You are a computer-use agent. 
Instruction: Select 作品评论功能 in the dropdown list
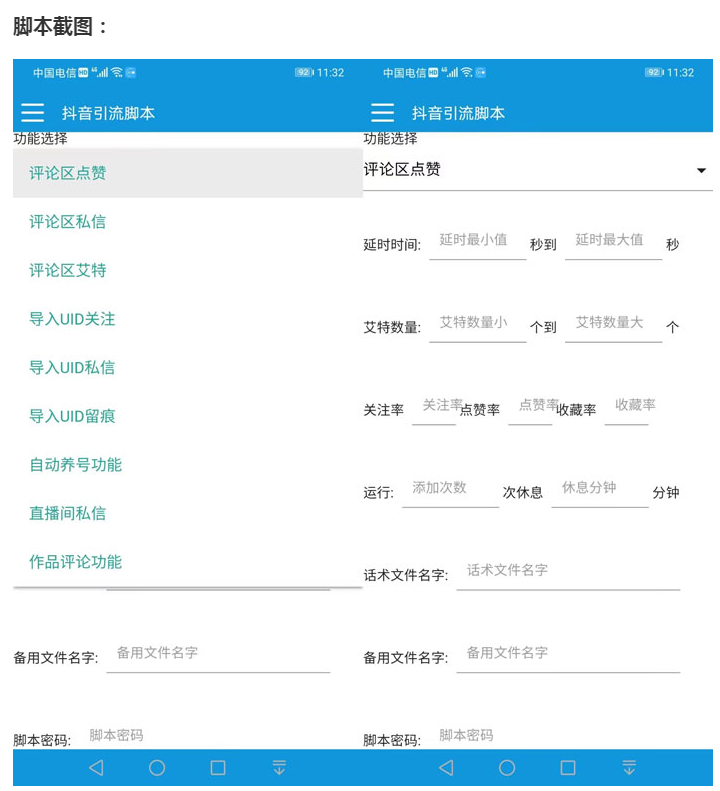click(75, 562)
